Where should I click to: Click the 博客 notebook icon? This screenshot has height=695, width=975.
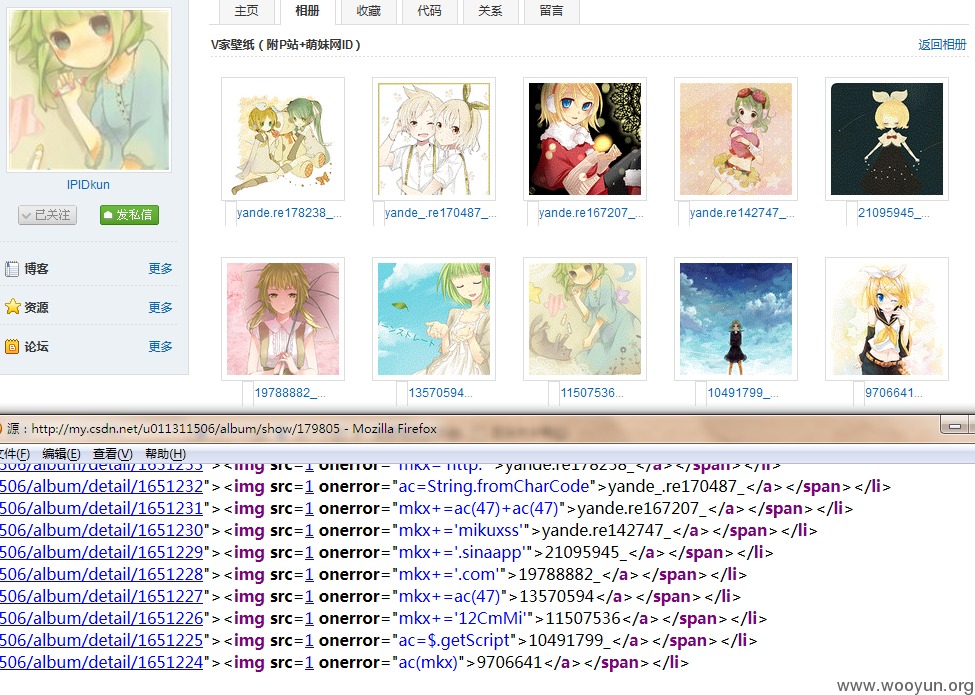tap(12, 269)
